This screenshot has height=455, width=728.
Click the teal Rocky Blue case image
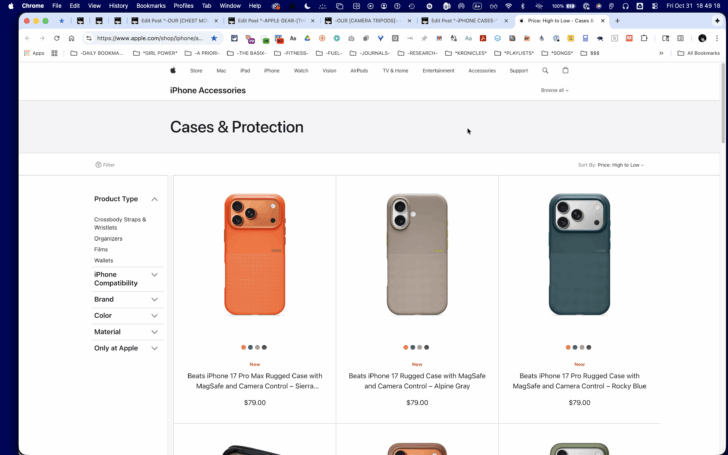point(579,254)
